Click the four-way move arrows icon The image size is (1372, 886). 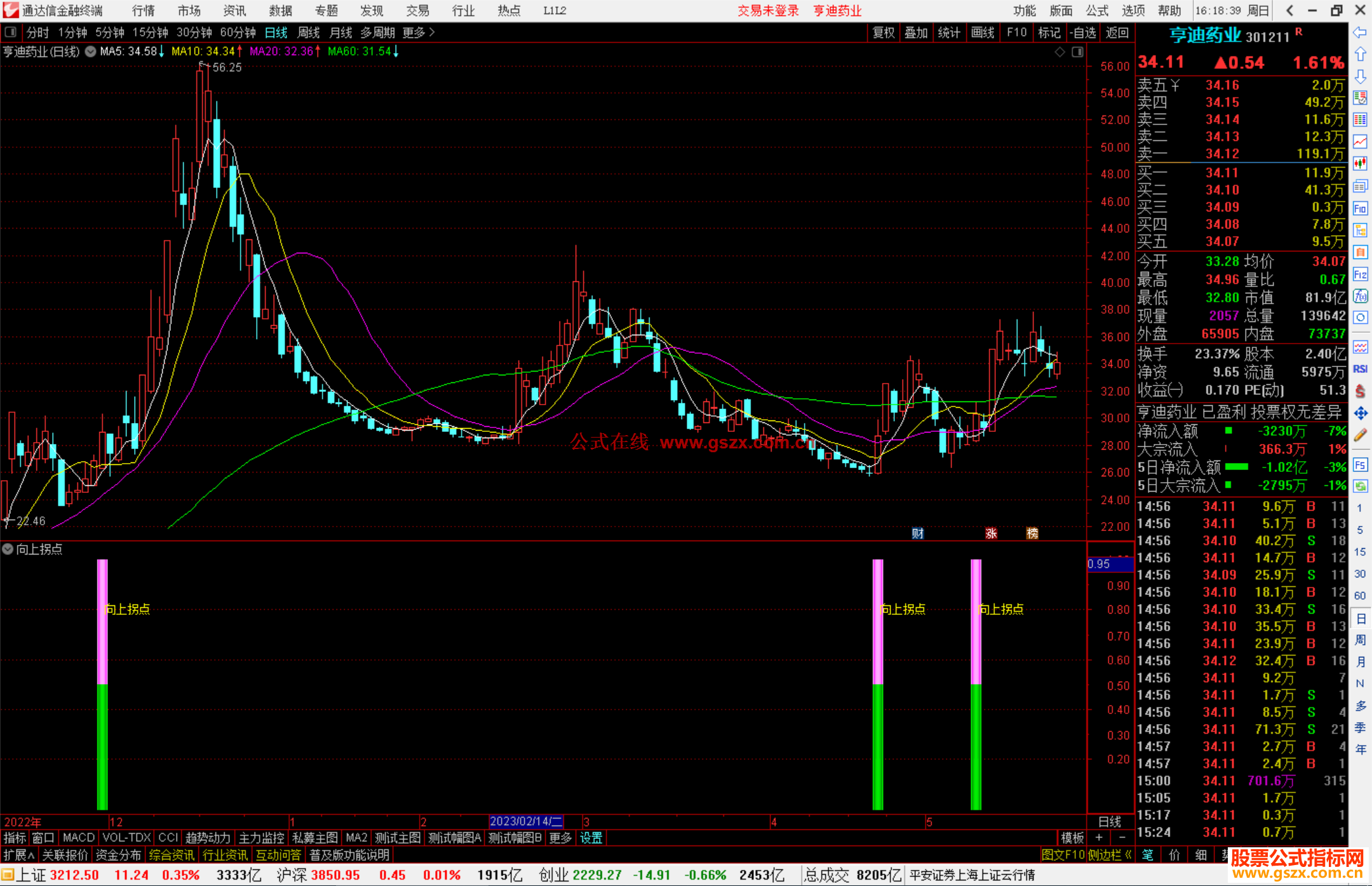coord(1360,413)
